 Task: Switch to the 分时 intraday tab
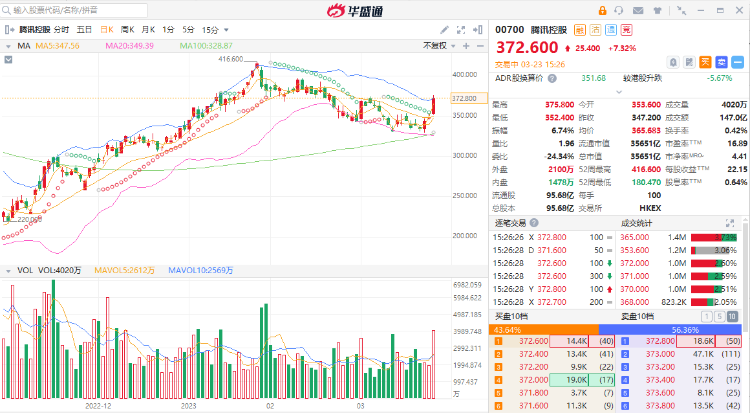62,30
